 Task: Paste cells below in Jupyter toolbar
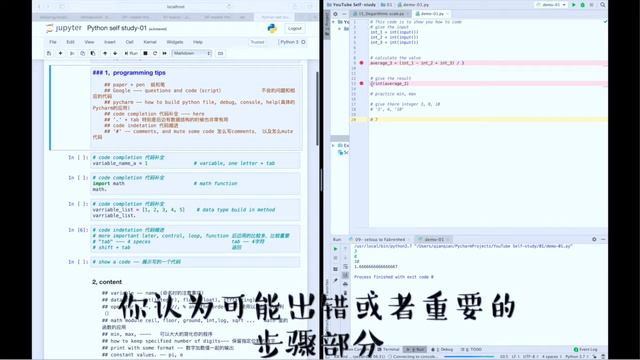point(93,53)
